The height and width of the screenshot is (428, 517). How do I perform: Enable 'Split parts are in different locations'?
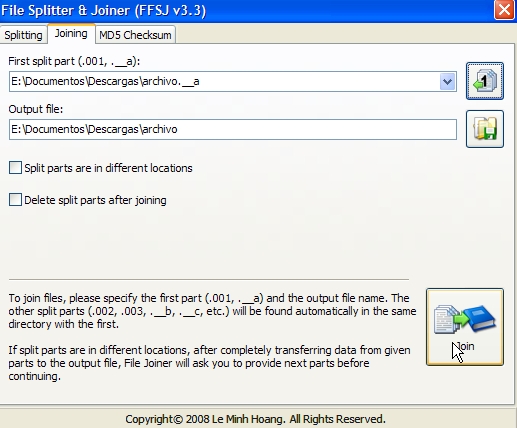click(x=15, y=168)
